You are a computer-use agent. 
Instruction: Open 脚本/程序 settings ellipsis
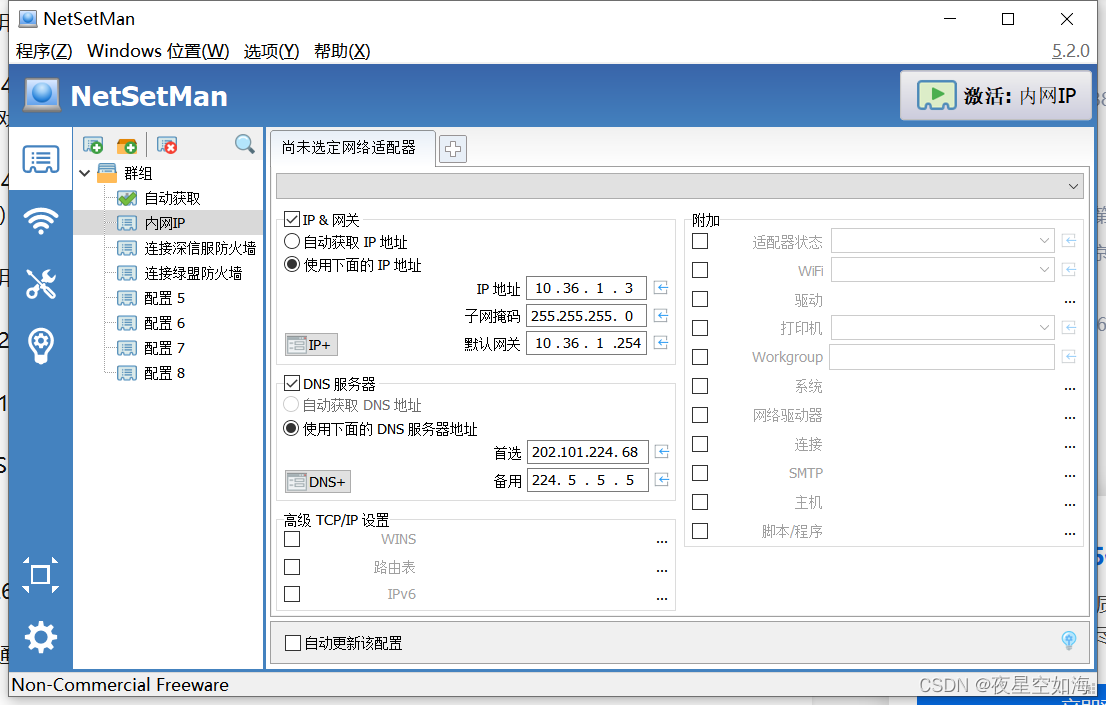[x=1070, y=534]
